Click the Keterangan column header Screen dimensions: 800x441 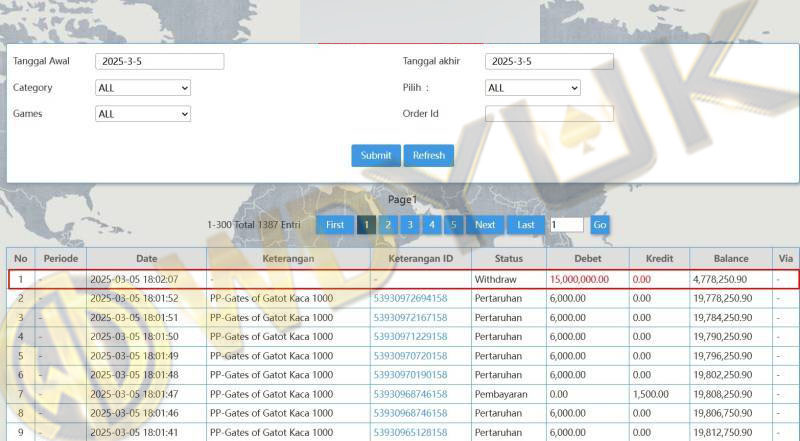click(x=288, y=258)
